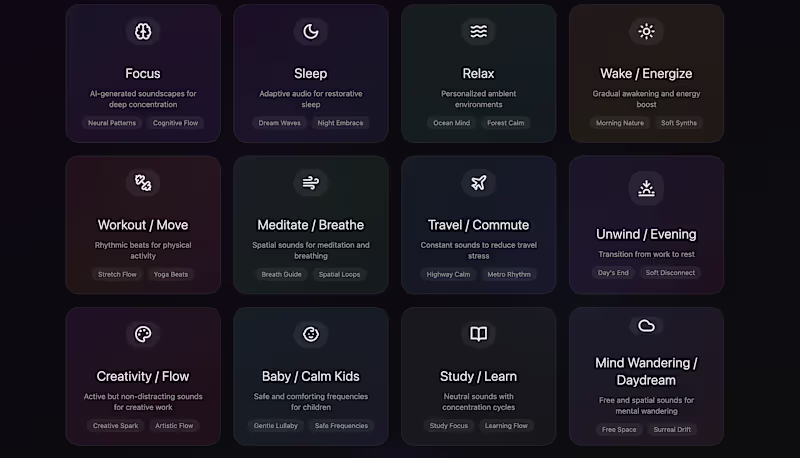Click the airplane icon on Travel / Commute

point(479,183)
